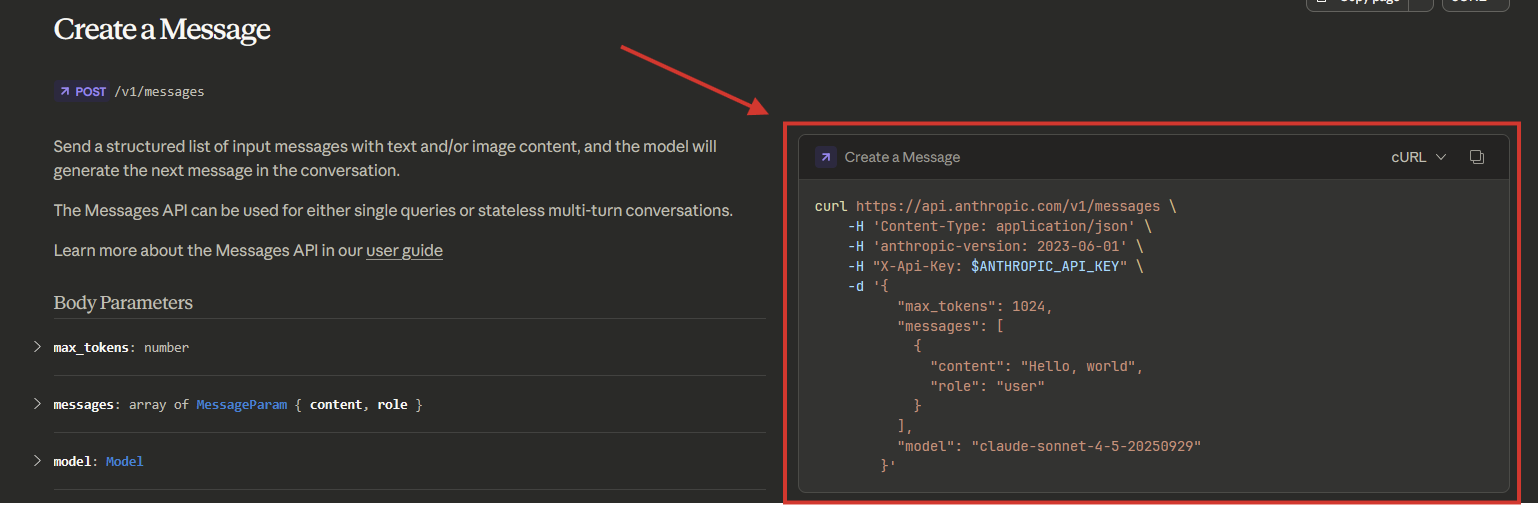Open the user guide link
Viewport: 1538px width, 505px height.
[x=404, y=250]
